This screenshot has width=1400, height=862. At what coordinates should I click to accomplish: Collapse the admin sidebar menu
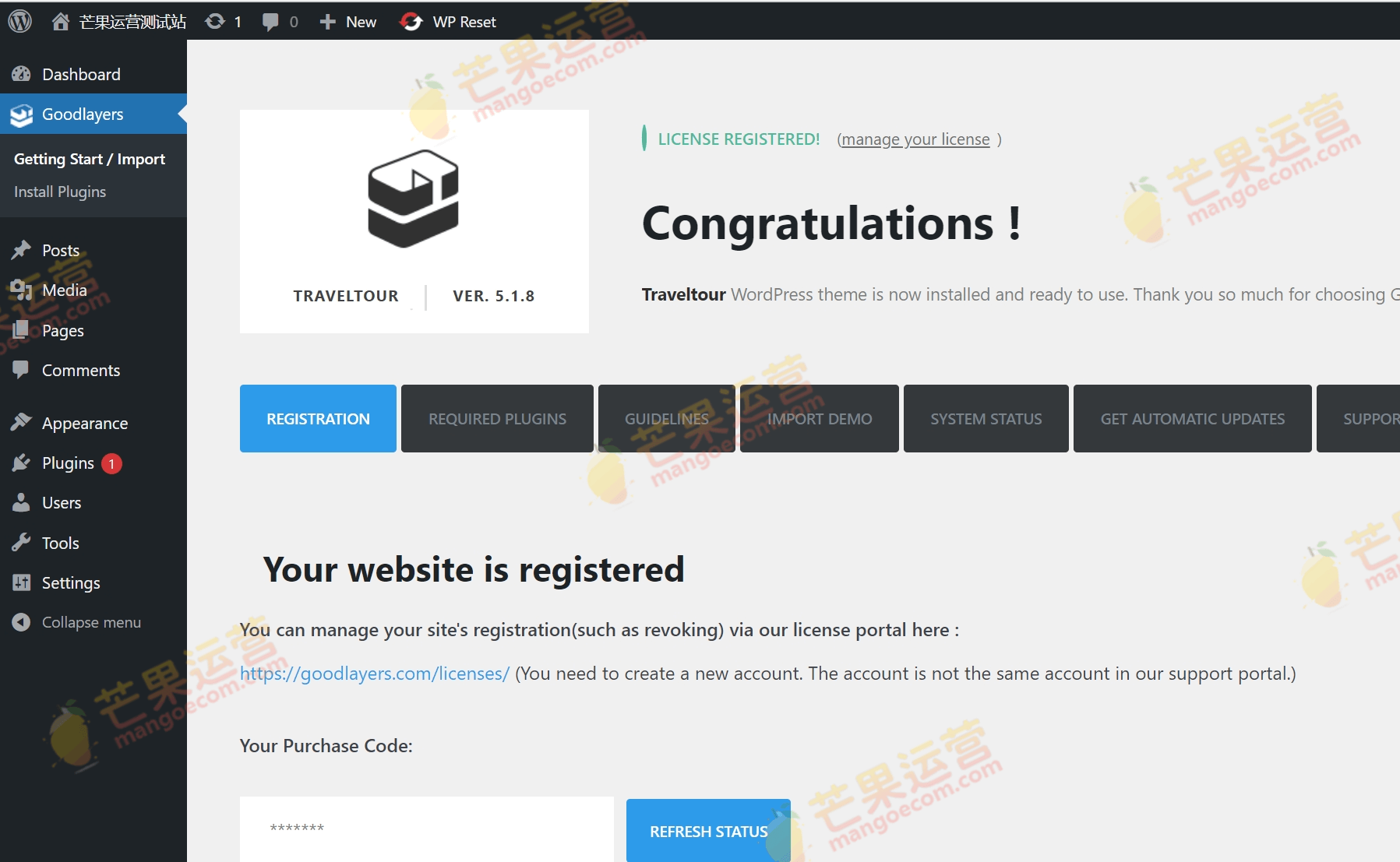tap(90, 622)
